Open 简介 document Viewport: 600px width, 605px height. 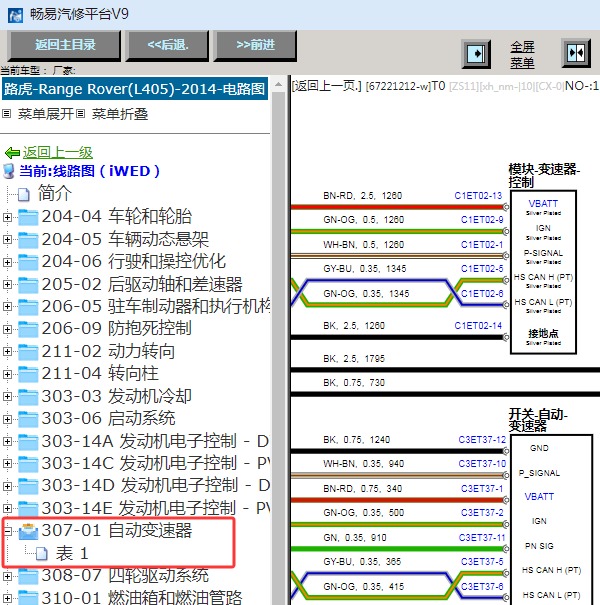54,193
